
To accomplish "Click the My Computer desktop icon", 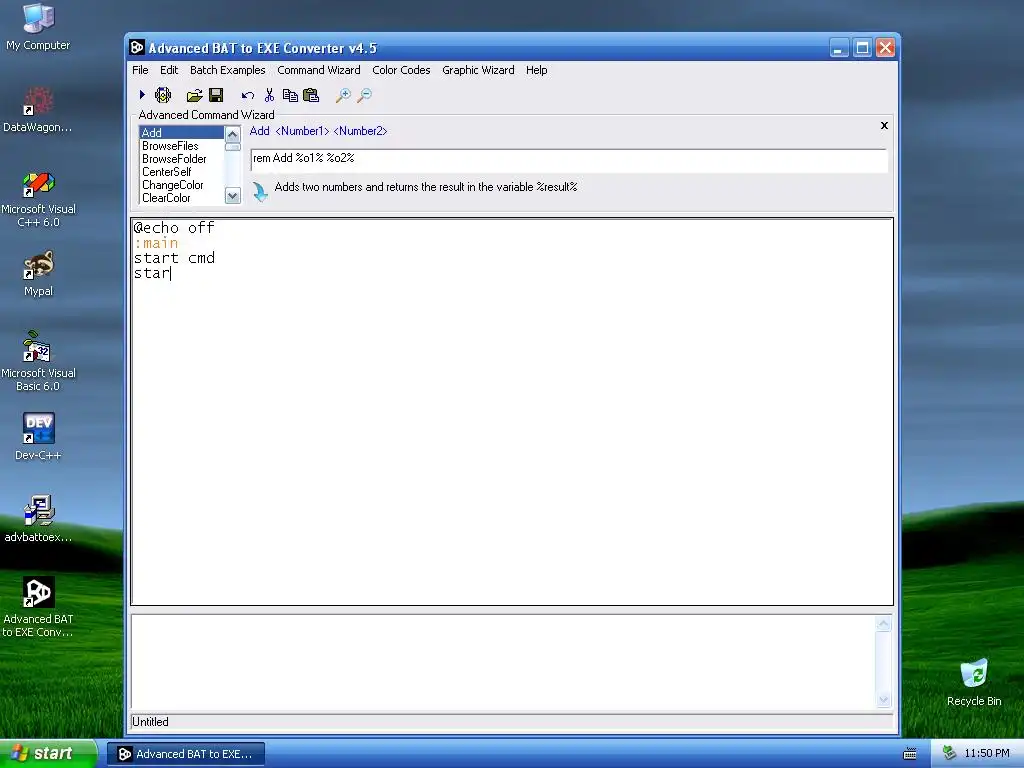I will coord(38,27).
